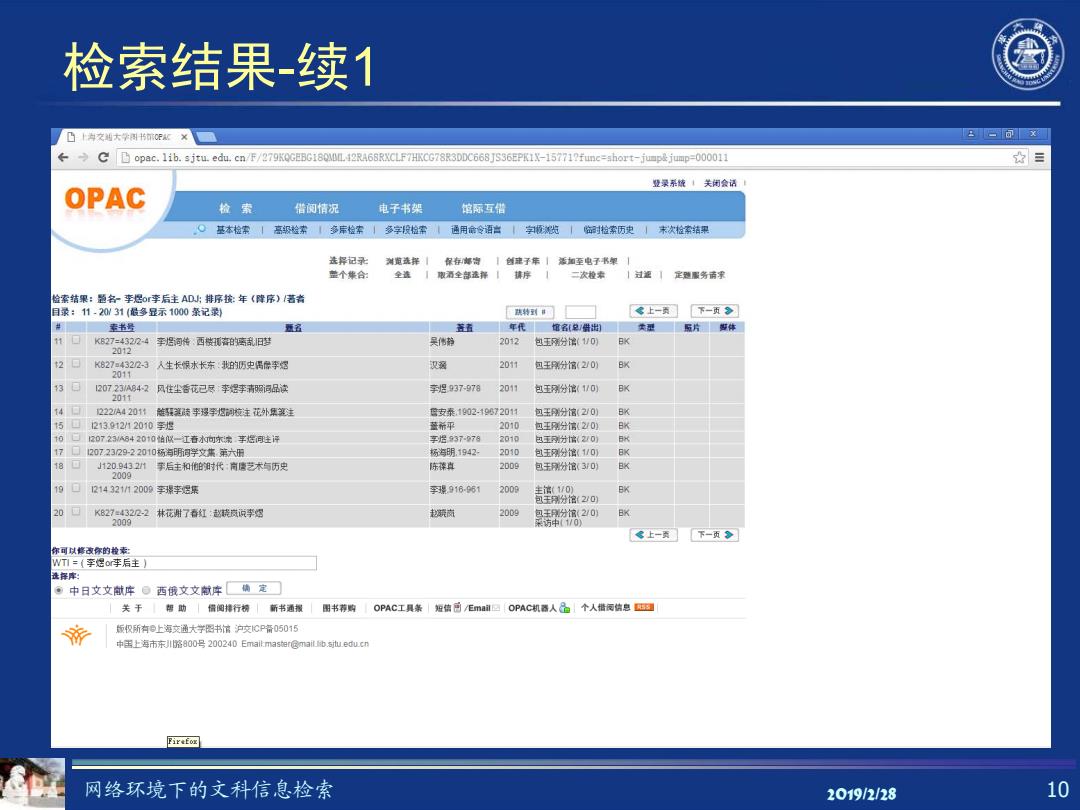Click the orange library logo in footer

76,635
